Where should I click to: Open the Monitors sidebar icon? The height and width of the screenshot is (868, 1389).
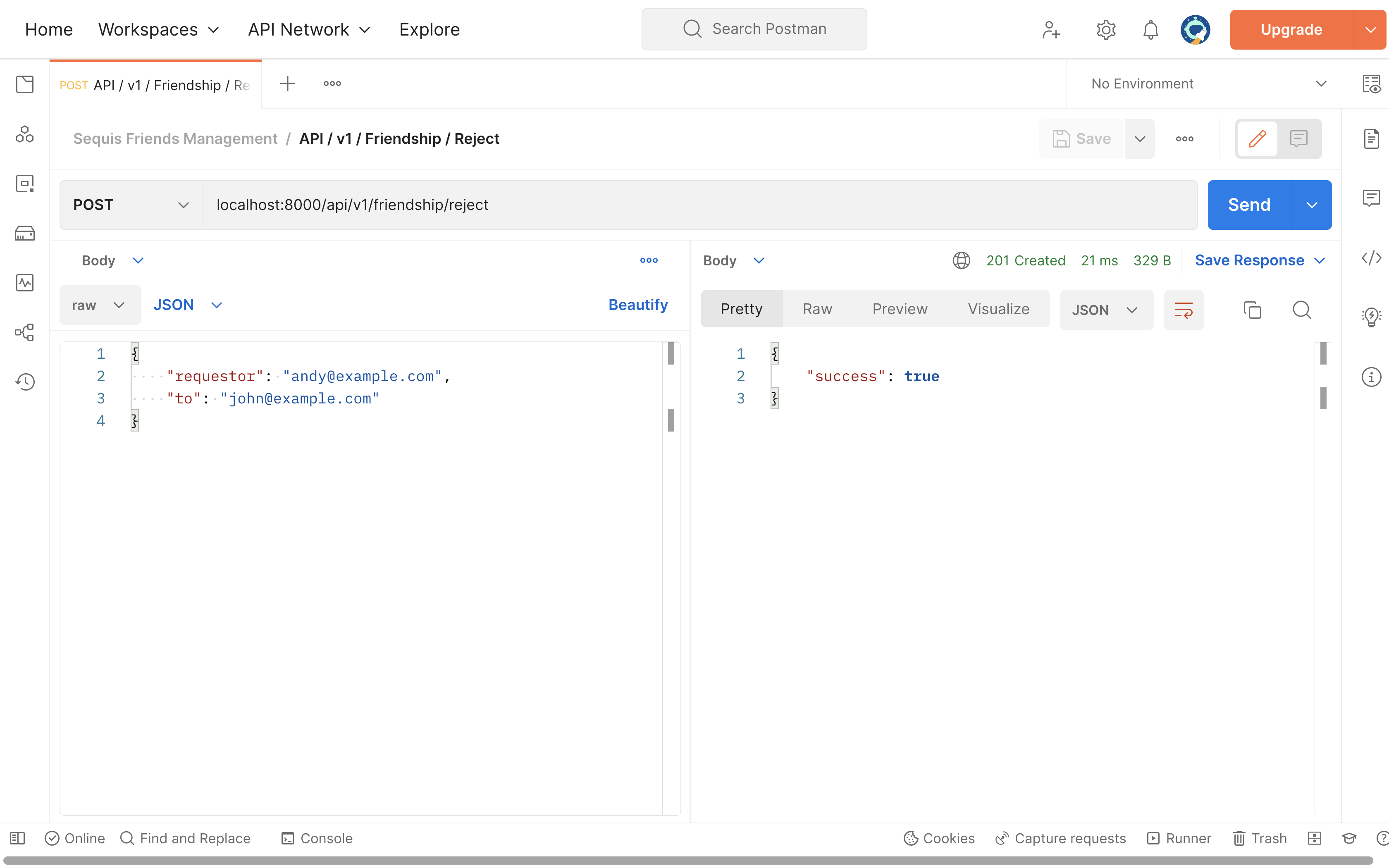click(x=25, y=282)
